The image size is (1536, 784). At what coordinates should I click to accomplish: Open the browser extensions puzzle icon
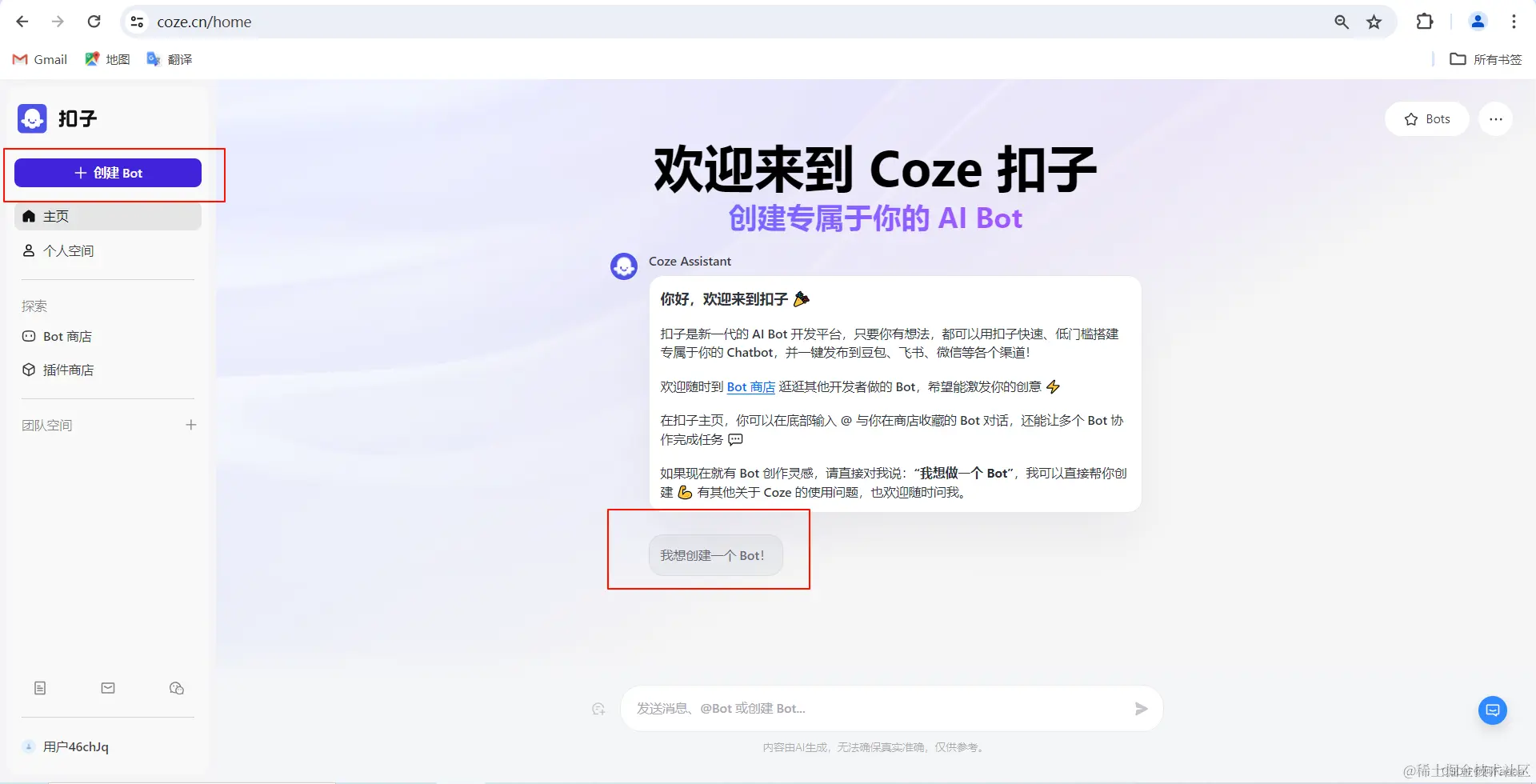[x=1425, y=22]
